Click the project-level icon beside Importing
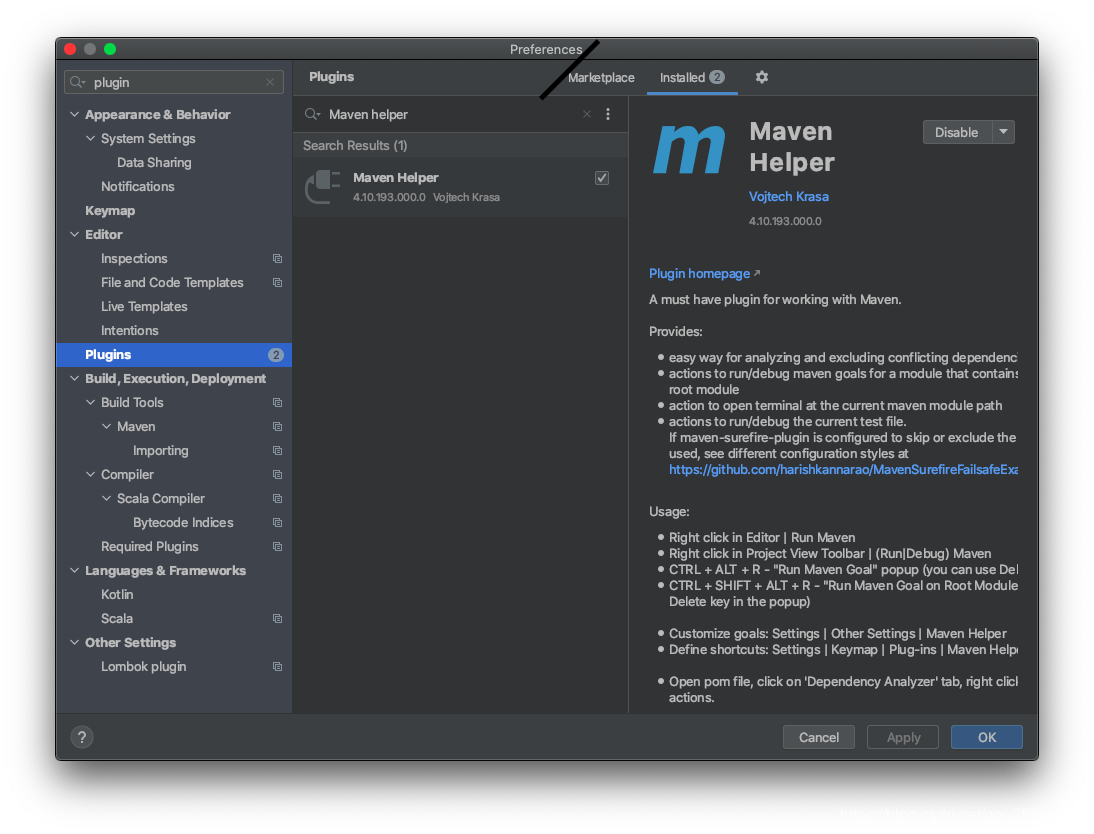The image size is (1094, 834). tap(277, 451)
